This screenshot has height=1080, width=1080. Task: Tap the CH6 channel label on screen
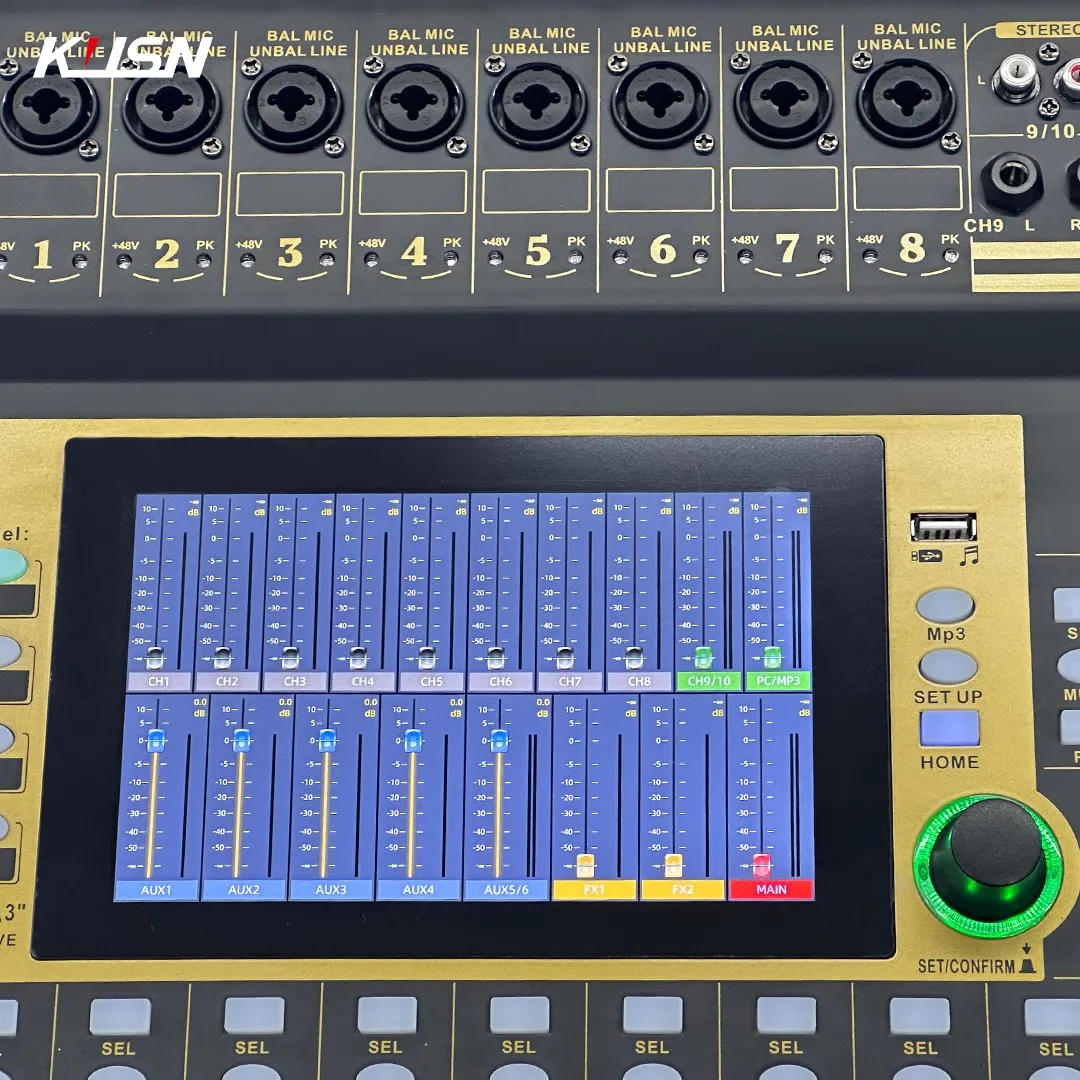[x=500, y=681]
